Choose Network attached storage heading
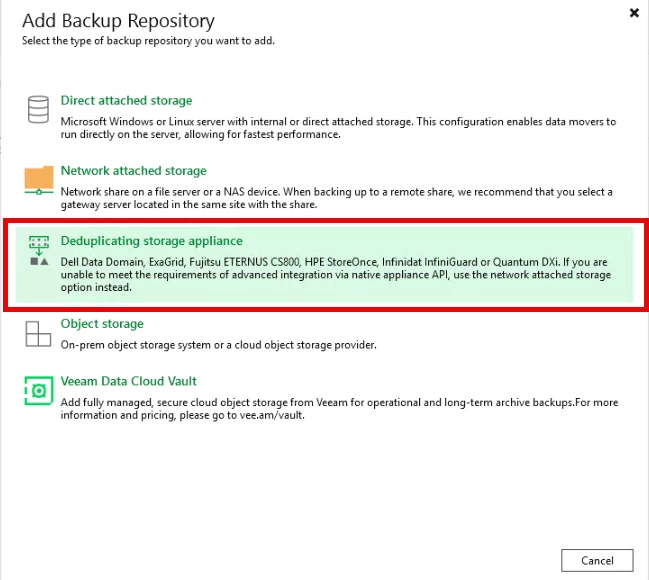The width and height of the screenshot is (649, 580). 134,171
